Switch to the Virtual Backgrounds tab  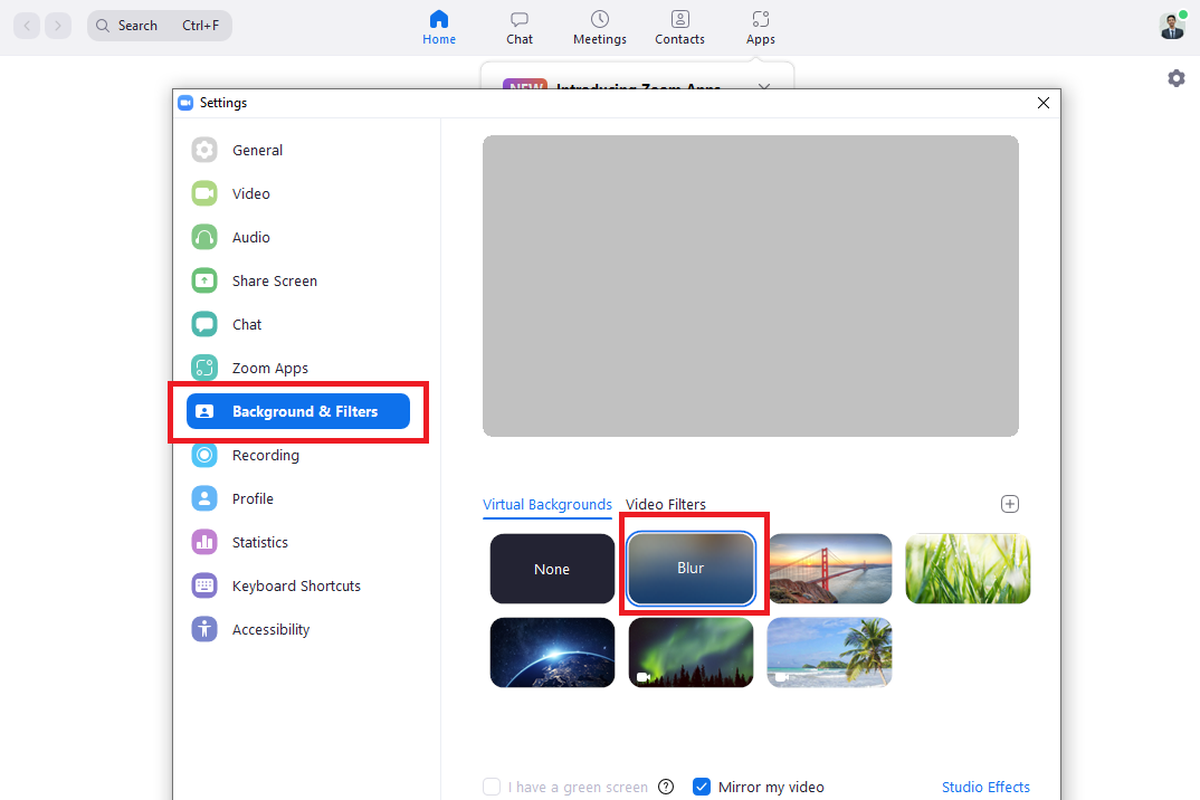click(547, 504)
